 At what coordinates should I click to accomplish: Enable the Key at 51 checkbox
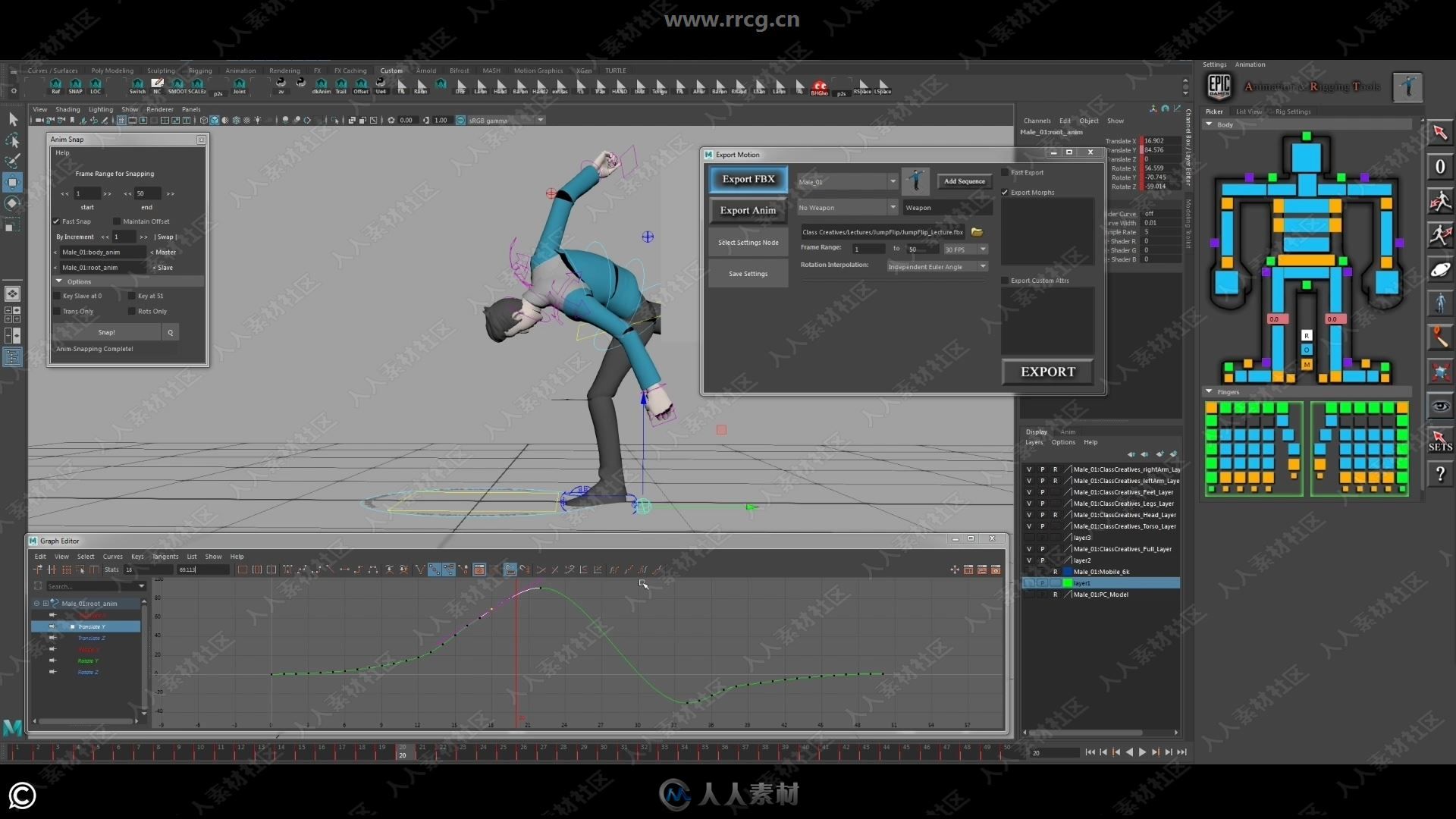coord(132,296)
